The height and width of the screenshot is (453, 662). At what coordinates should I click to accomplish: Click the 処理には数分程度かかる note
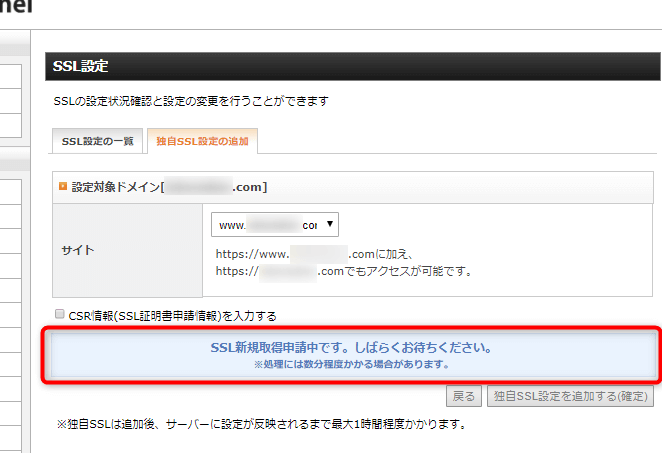click(x=350, y=365)
